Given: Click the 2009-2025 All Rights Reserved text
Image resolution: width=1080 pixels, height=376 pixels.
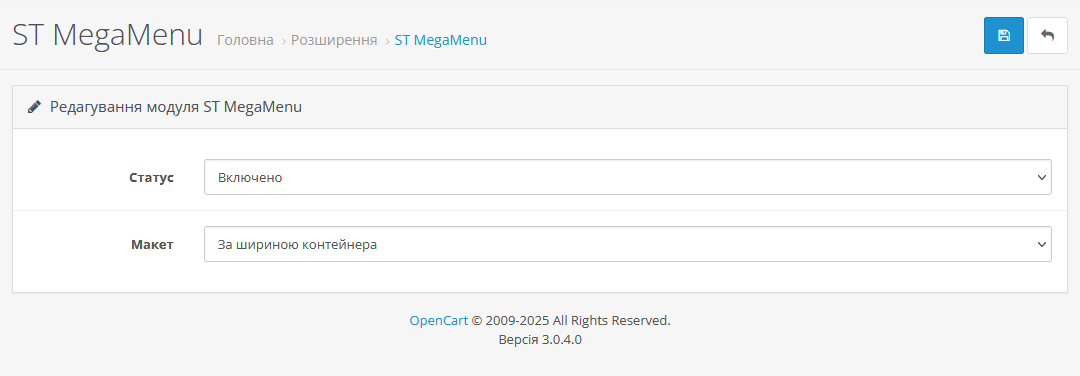Looking at the screenshot, I should click(x=578, y=320).
